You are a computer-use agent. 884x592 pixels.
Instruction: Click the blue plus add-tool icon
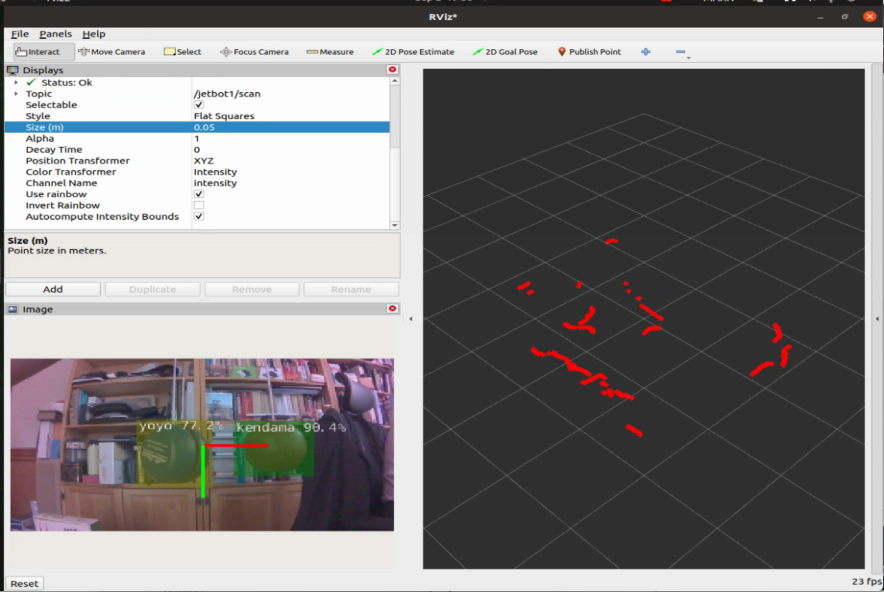(646, 52)
